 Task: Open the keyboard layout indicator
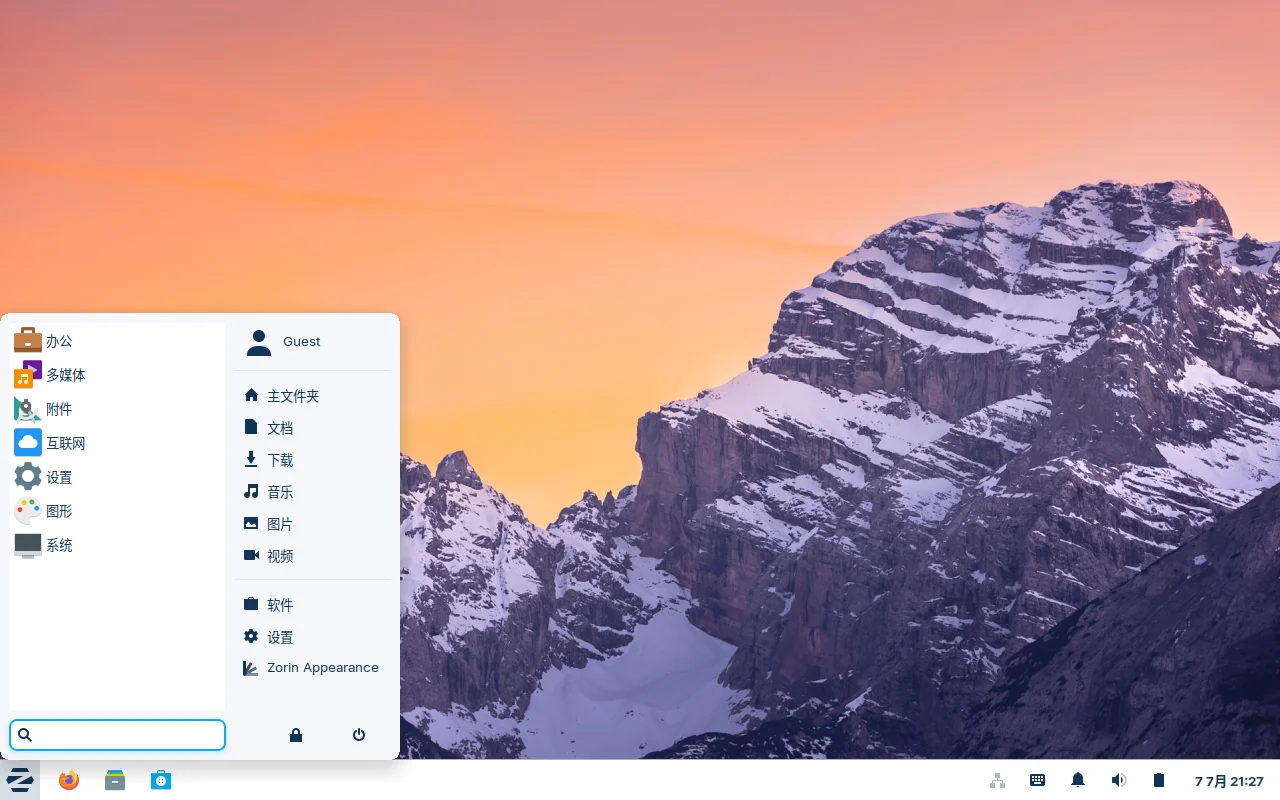pos(1037,780)
